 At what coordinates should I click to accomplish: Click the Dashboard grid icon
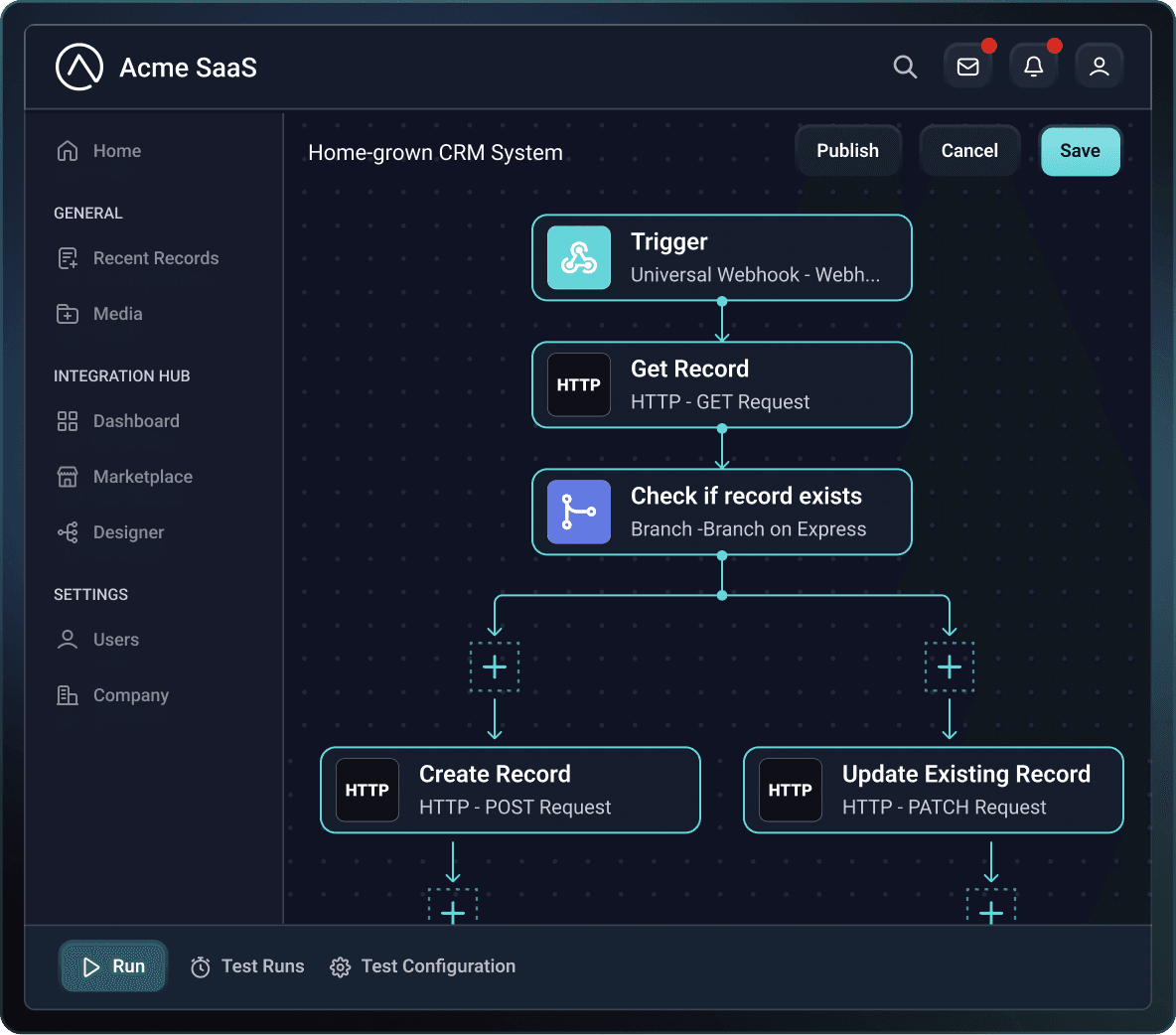pyautogui.click(x=68, y=421)
